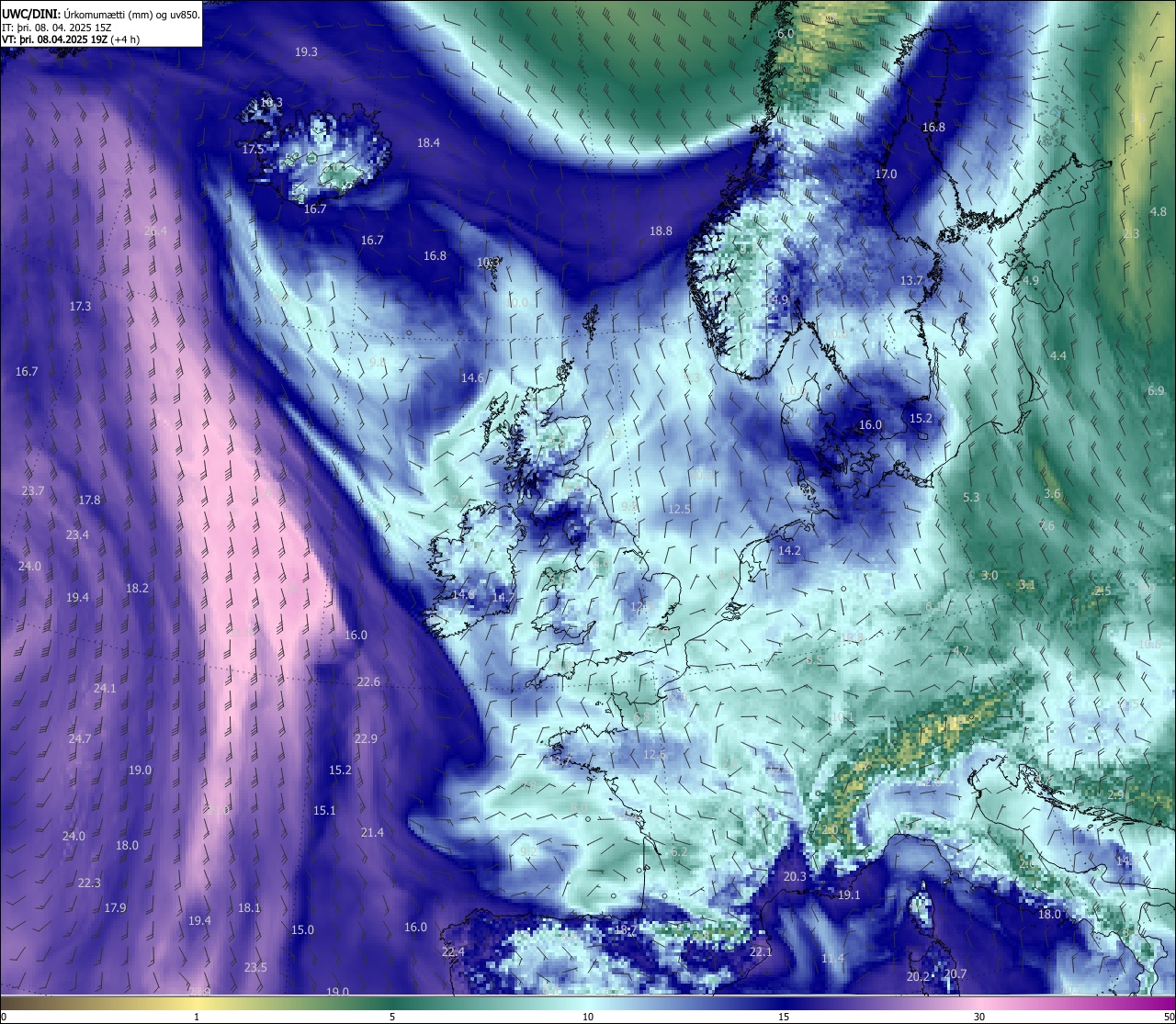
Task: Select the VT valid time line 19Z
Action: [71, 39]
